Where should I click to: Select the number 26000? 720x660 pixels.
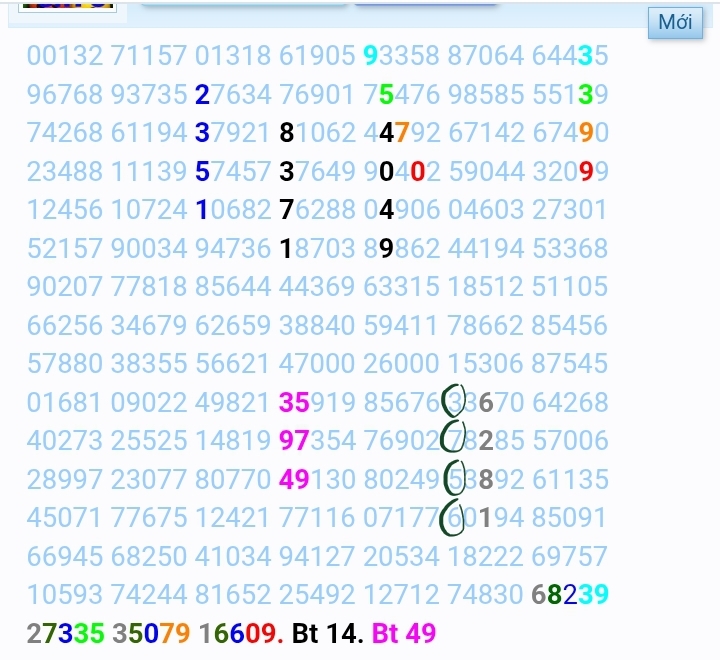(x=401, y=363)
